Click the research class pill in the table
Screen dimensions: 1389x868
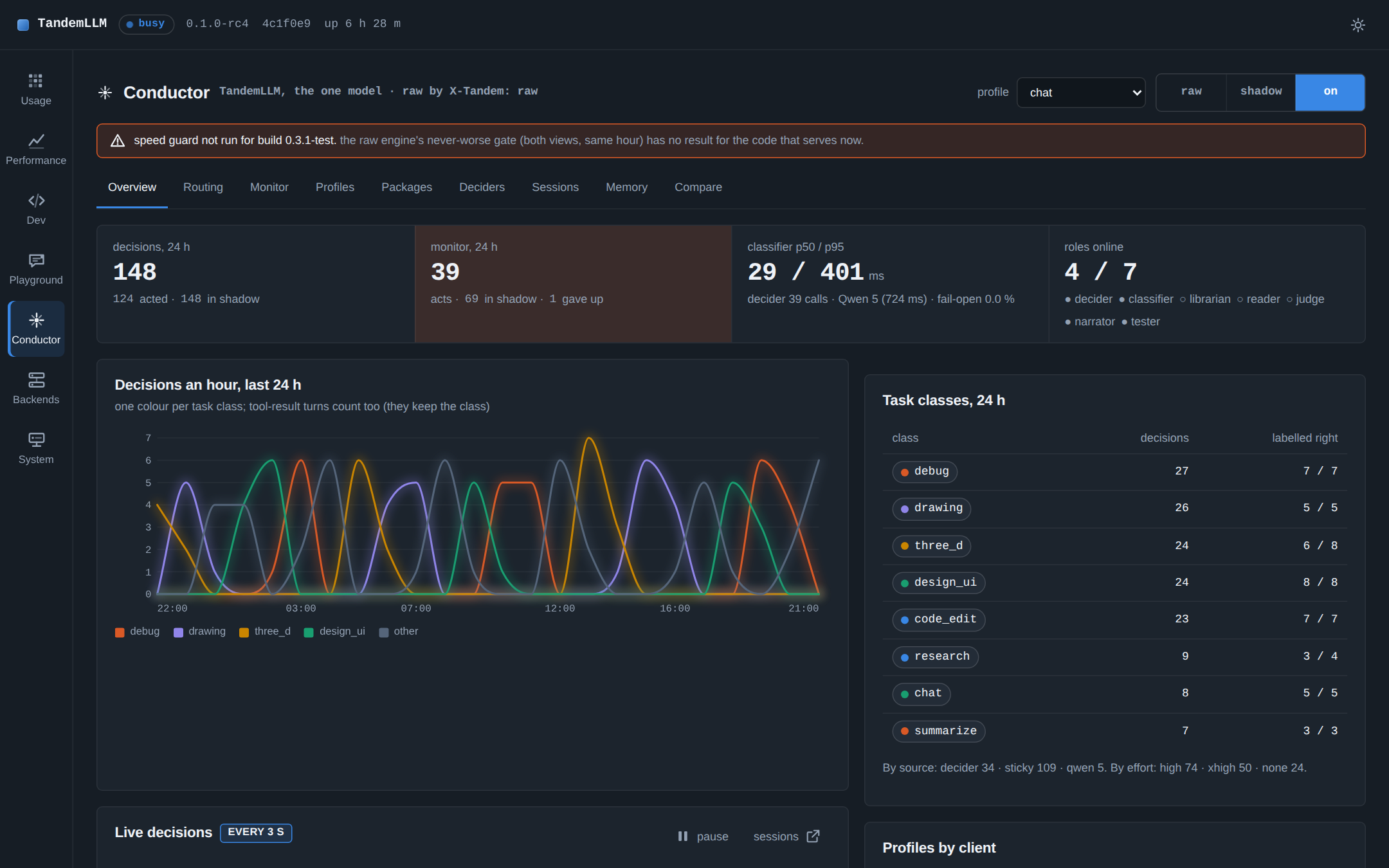tap(935, 656)
